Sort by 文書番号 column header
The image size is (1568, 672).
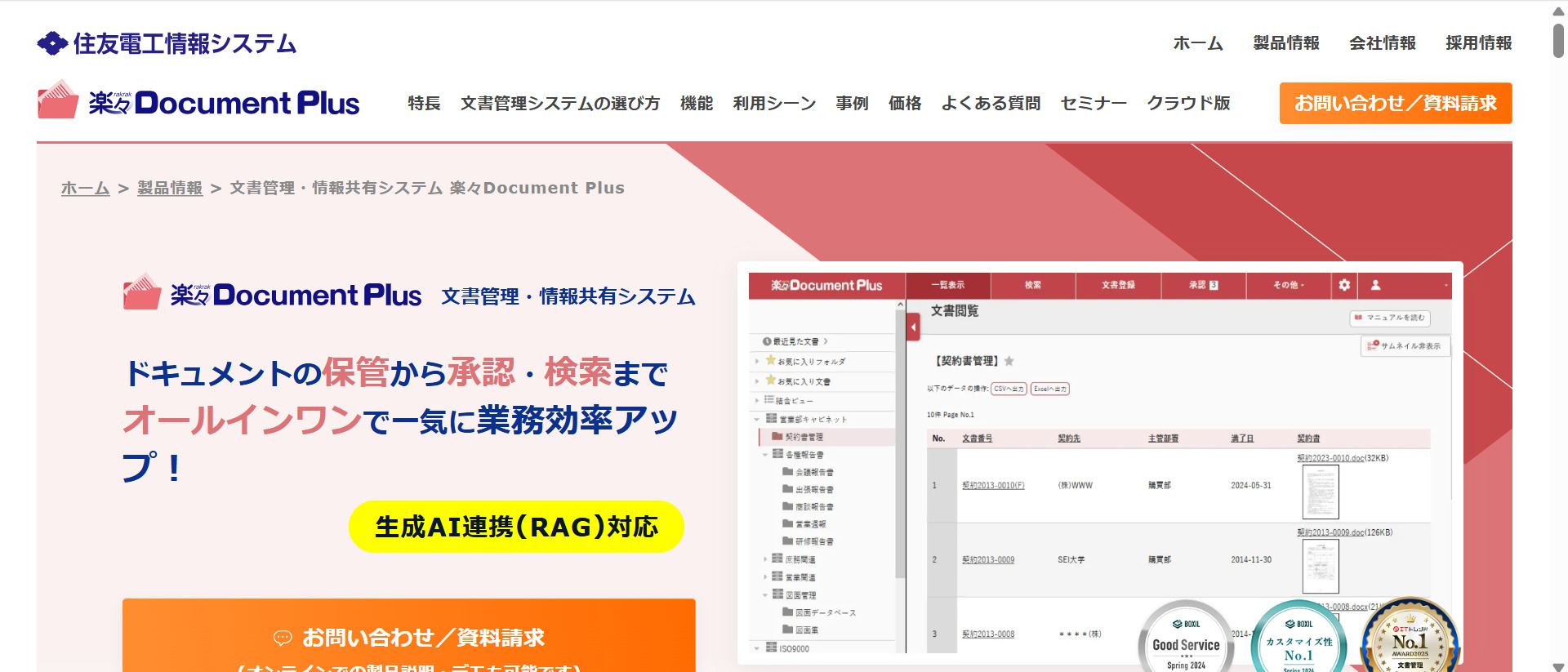978,438
